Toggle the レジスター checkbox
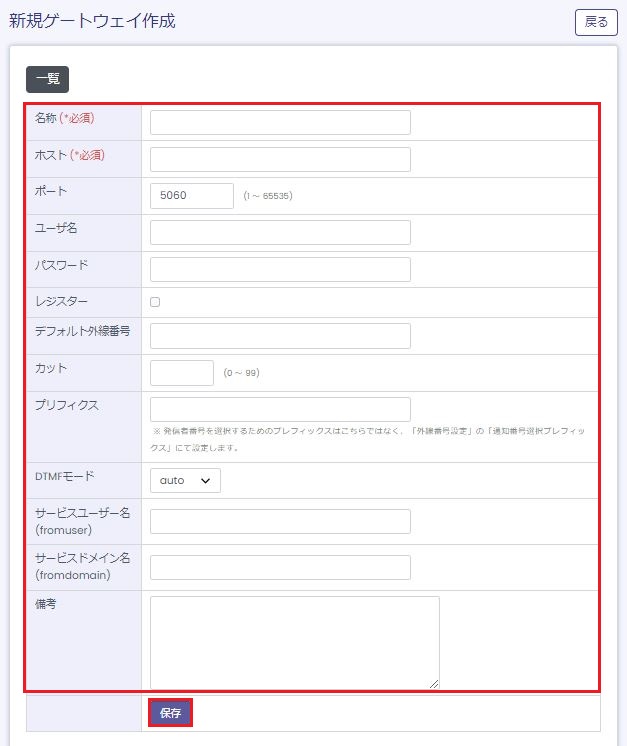 click(155, 301)
